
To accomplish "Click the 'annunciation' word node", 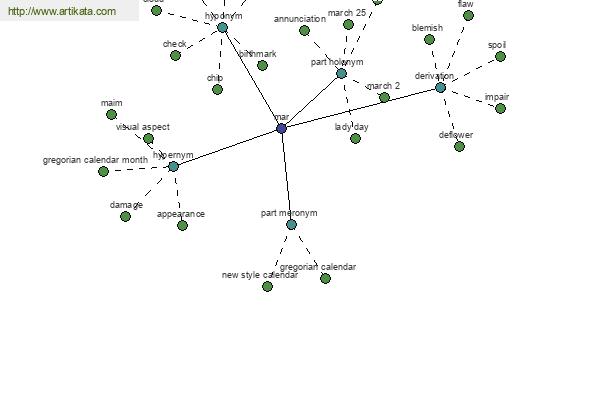I will (304, 31).
